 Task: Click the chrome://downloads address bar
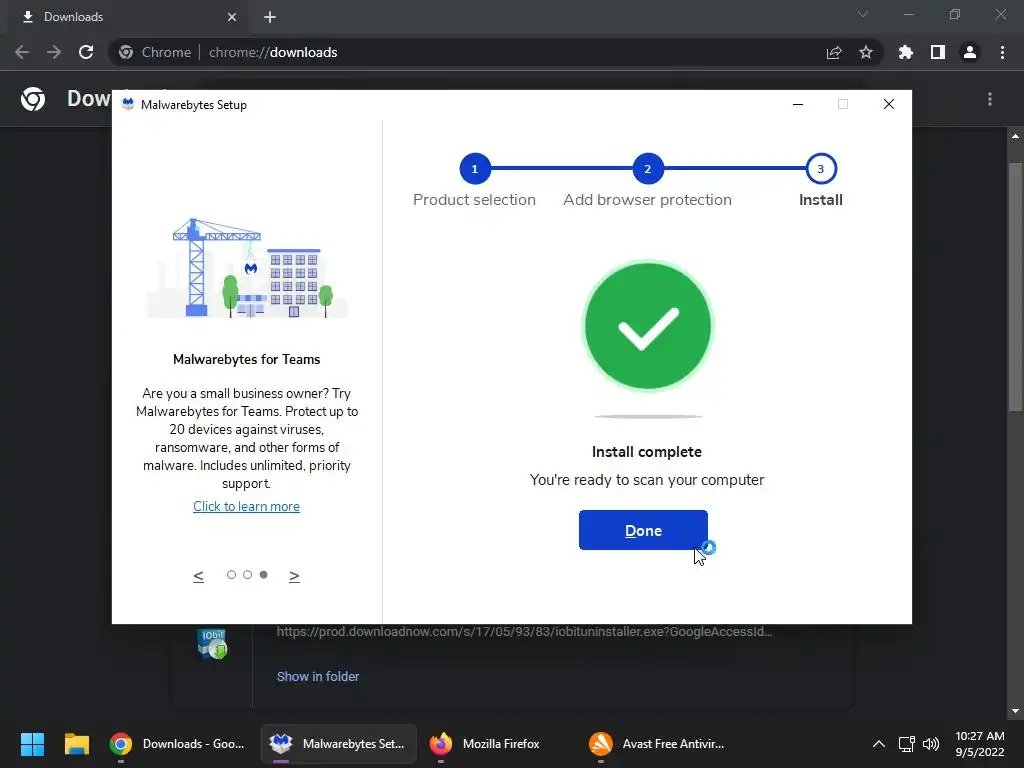496,52
